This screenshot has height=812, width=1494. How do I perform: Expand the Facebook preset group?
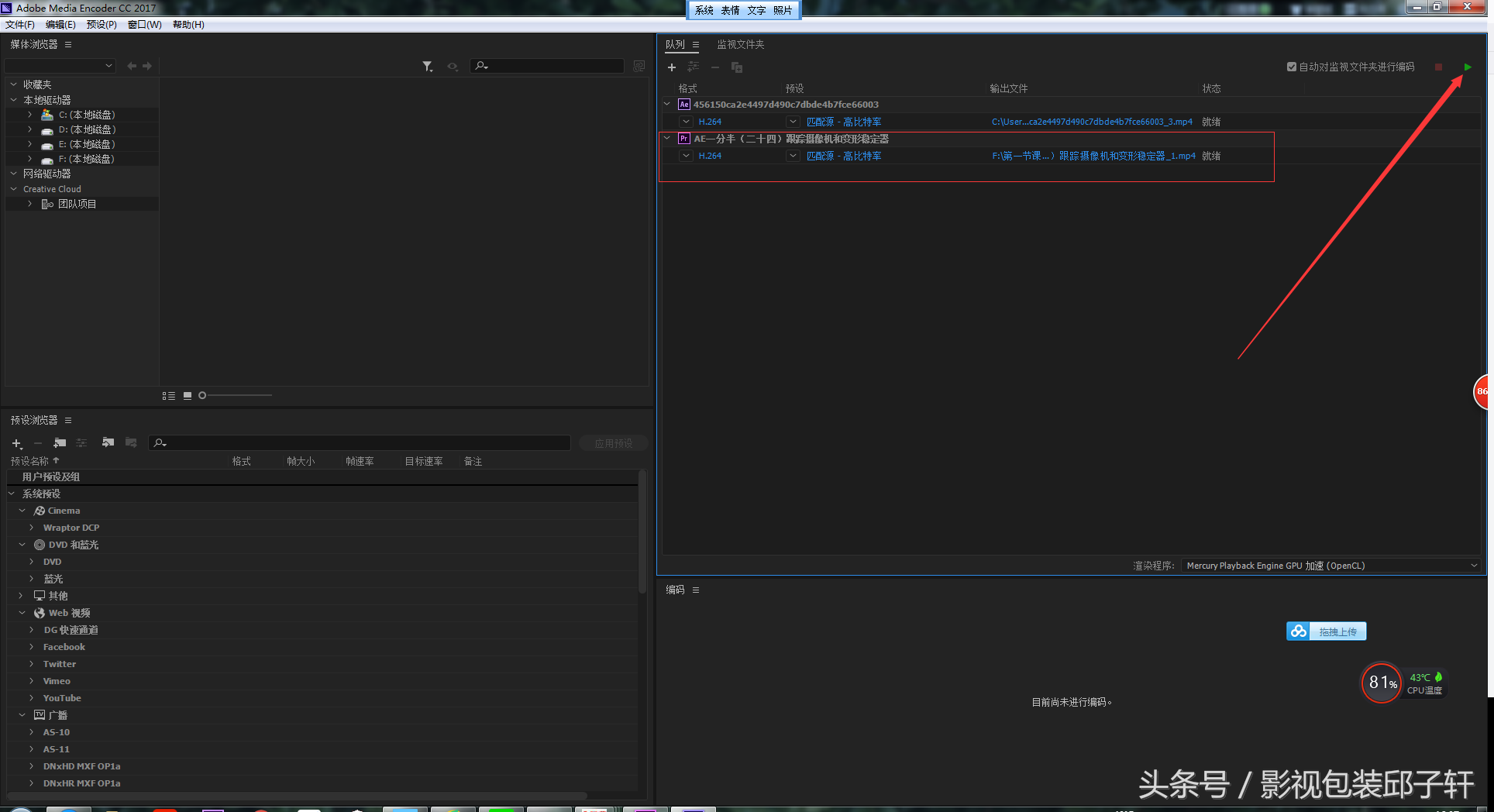pyautogui.click(x=32, y=647)
